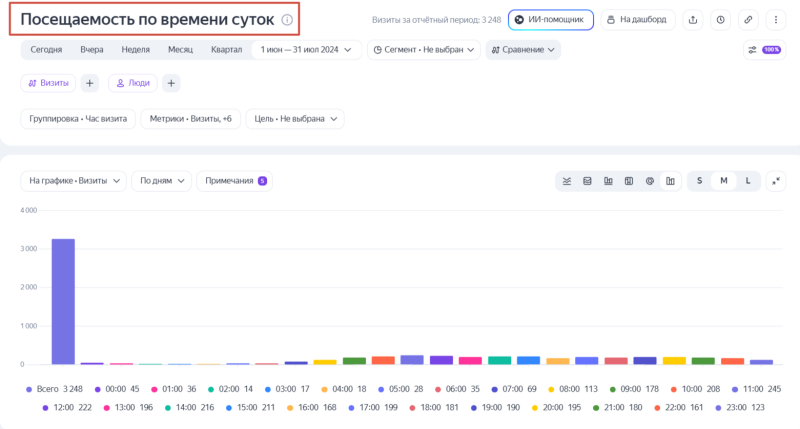
Task: Select the 16:00 168 legend text
Action: (317, 408)
